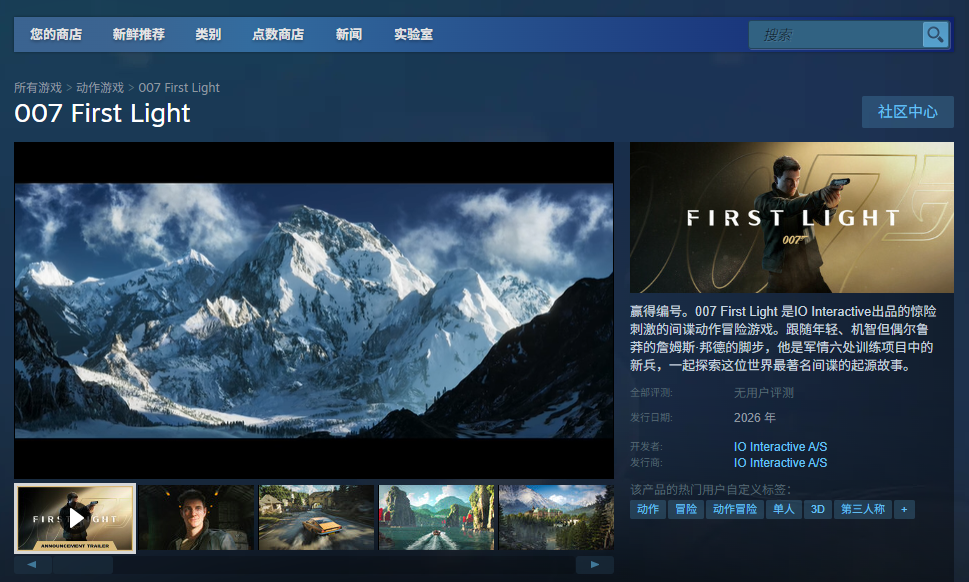Click the 2026 年 release date text

pyautogui.click(x=755, y=418)
